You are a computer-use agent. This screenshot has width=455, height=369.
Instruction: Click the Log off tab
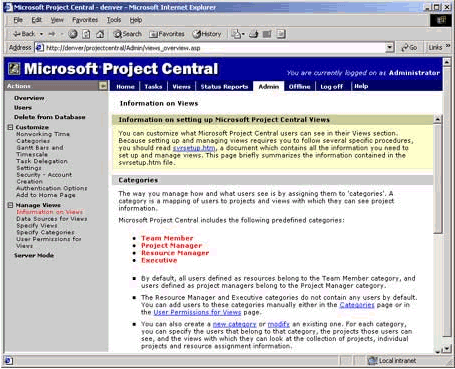click(331, 87)
